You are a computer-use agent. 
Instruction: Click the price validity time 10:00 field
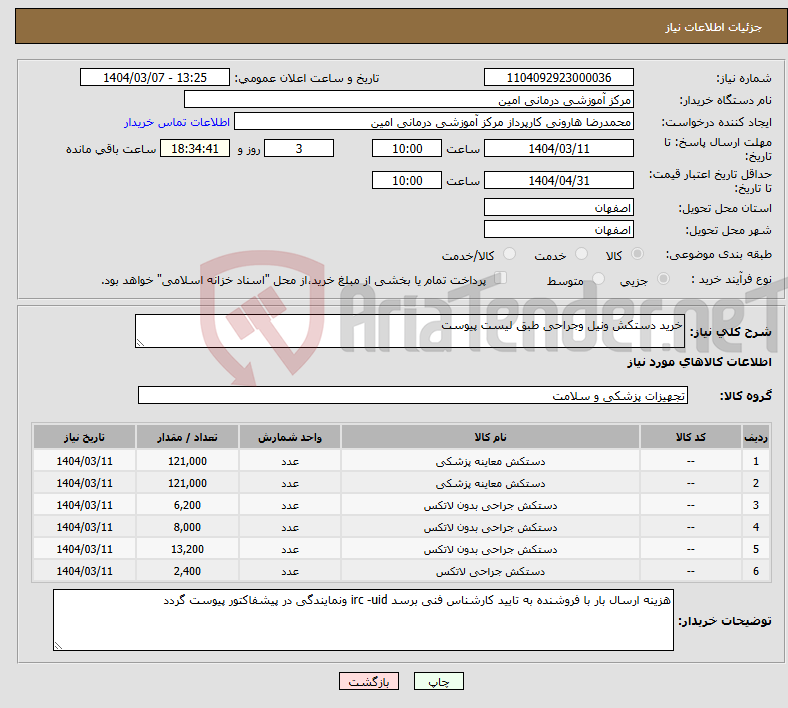407,180
